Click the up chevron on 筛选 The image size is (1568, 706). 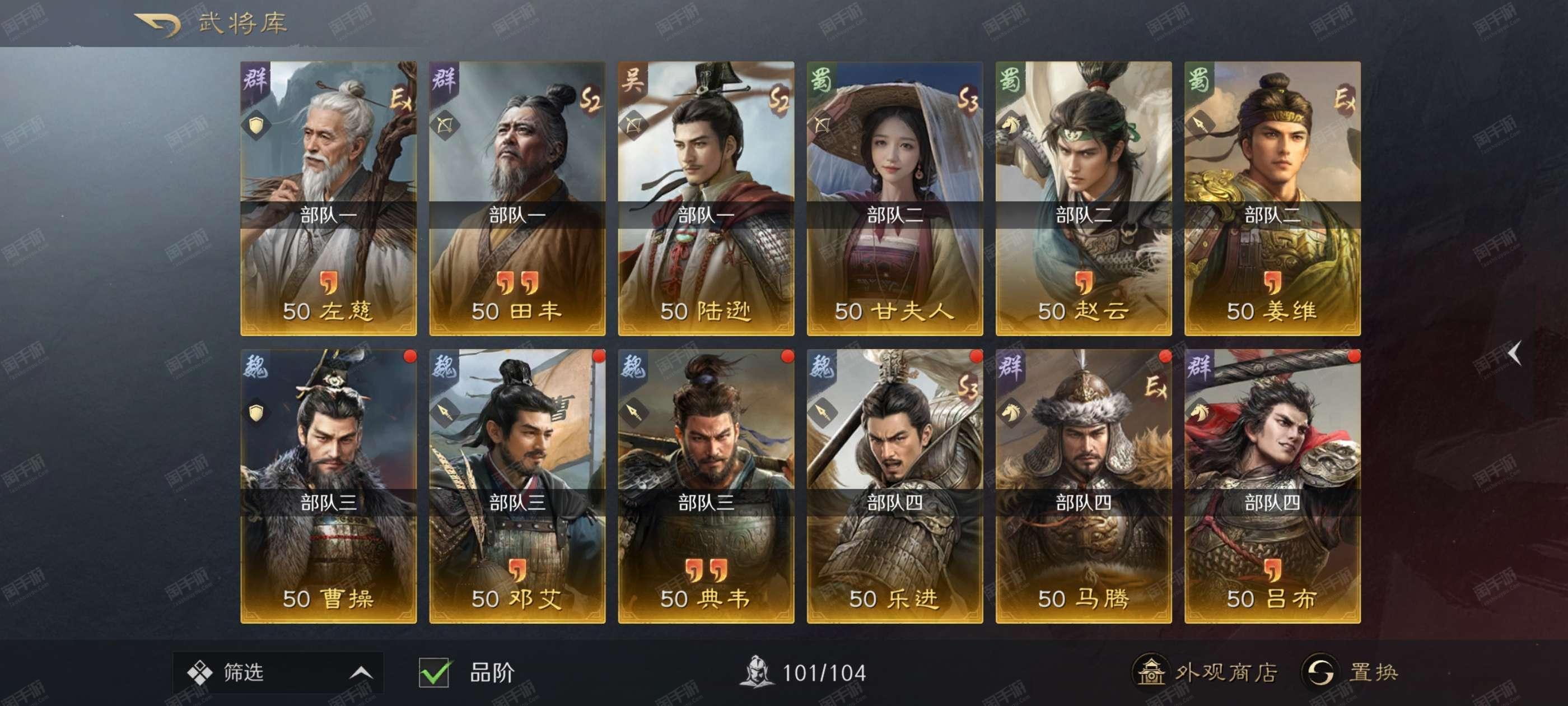pos(361,672)
